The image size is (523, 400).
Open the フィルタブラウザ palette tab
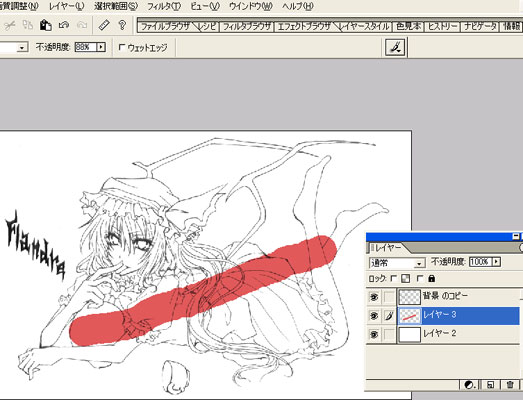click(246, 26)
